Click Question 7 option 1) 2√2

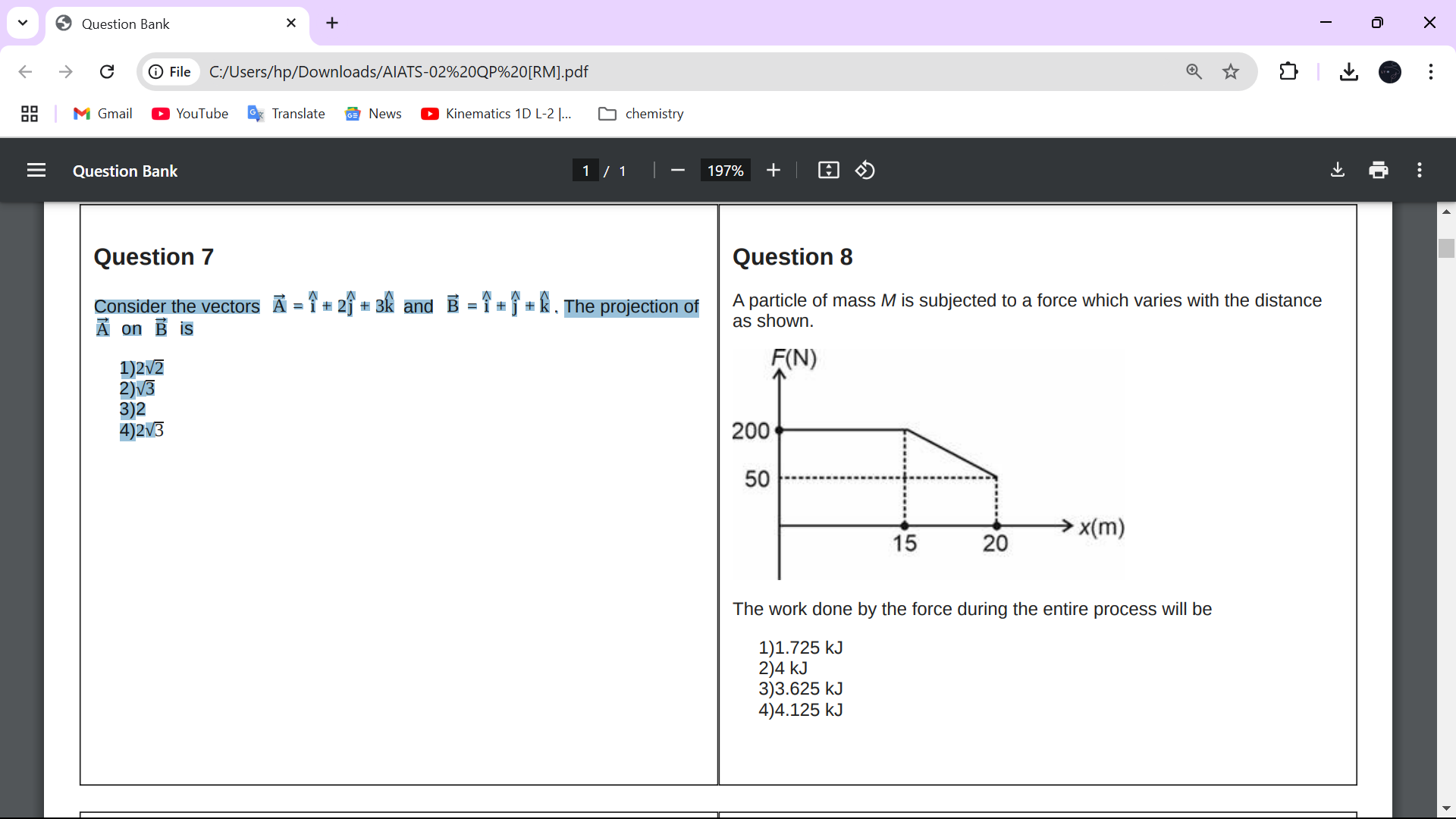coord(142,368)
